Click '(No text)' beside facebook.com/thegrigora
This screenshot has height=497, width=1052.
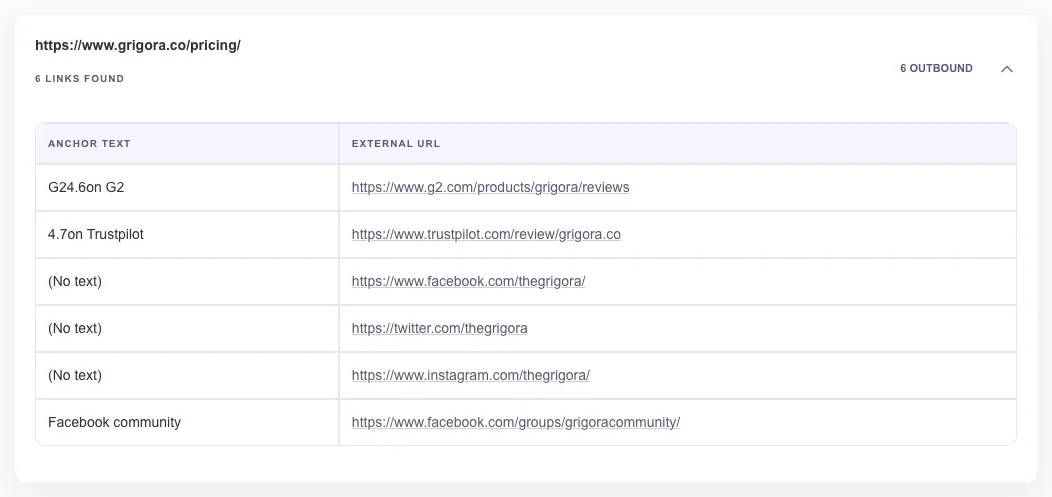(75, 281)
